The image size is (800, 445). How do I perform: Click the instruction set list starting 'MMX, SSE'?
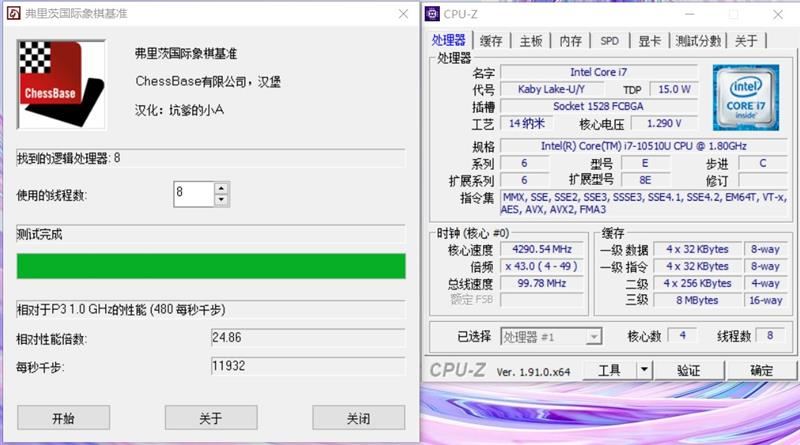tap(644, 203)
